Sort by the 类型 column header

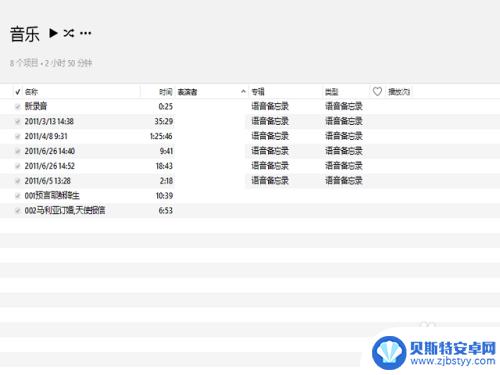332,92
